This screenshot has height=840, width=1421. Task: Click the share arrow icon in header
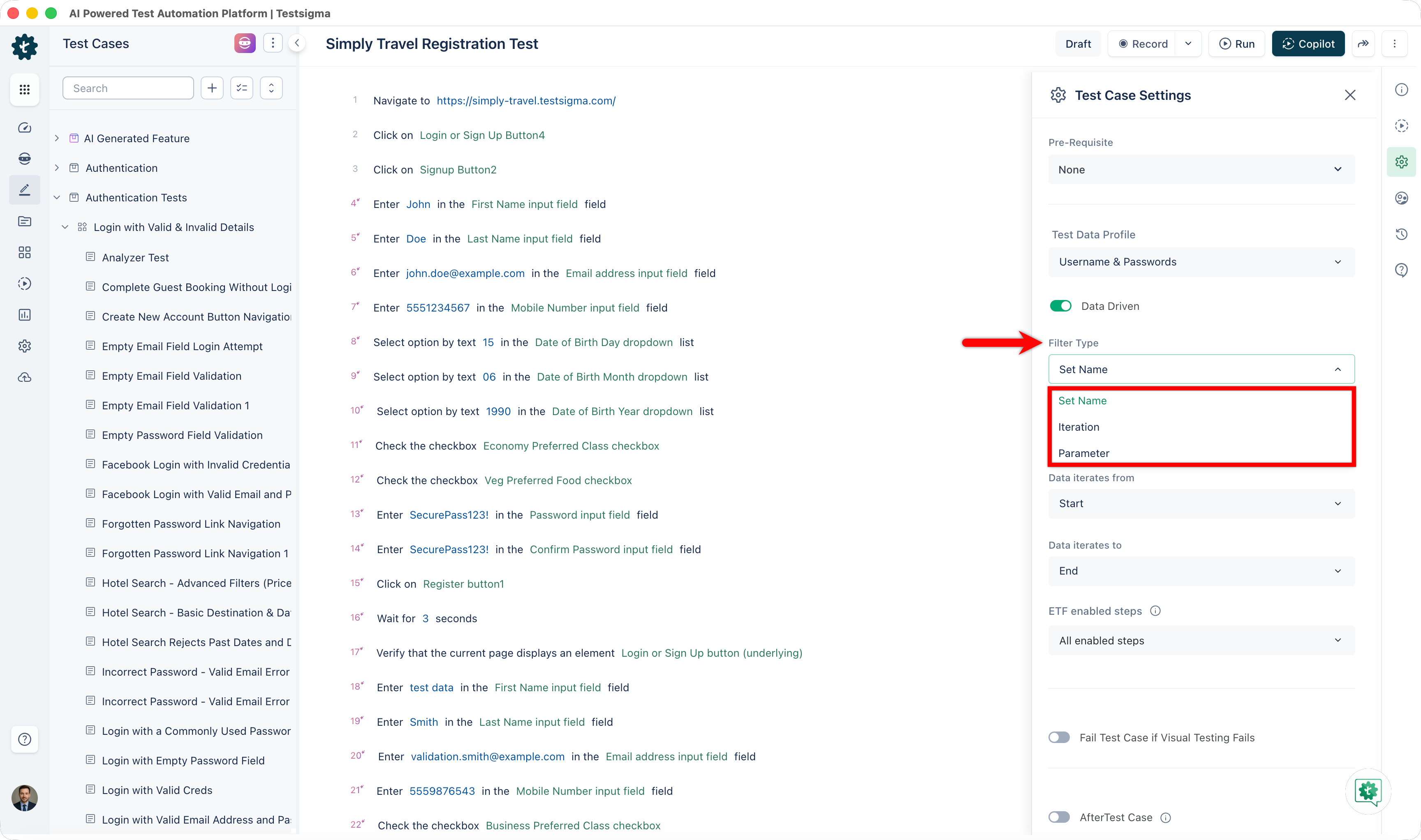click(x=1363, y=44)
